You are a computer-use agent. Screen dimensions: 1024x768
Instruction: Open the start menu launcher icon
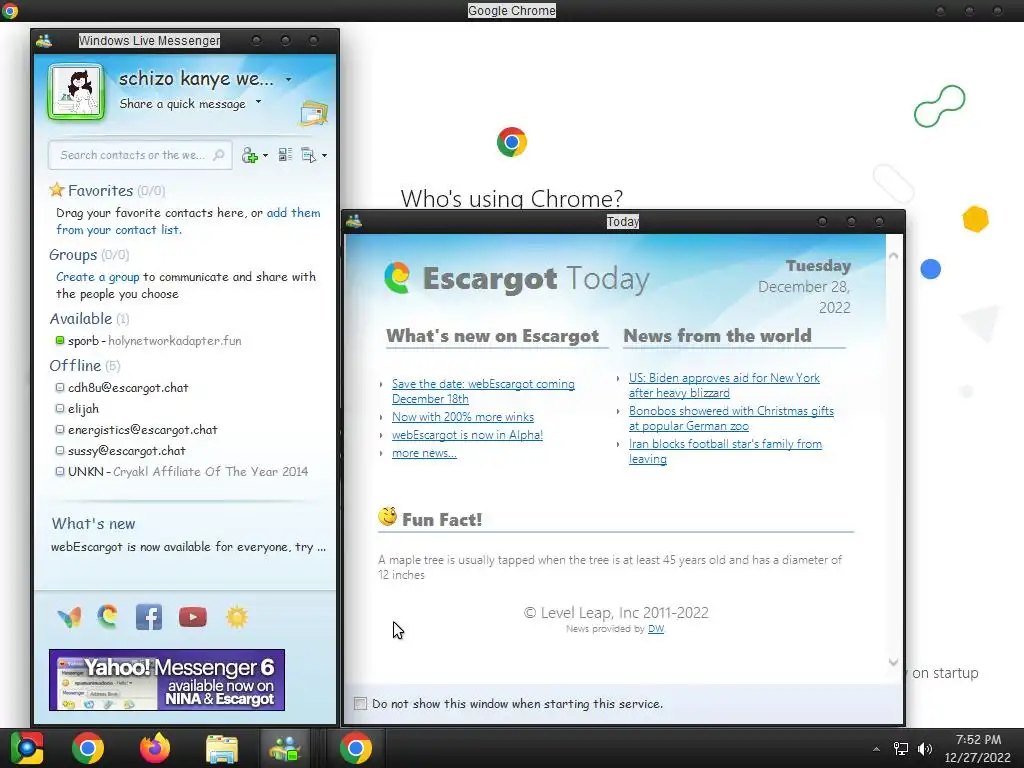coord(27,748)
